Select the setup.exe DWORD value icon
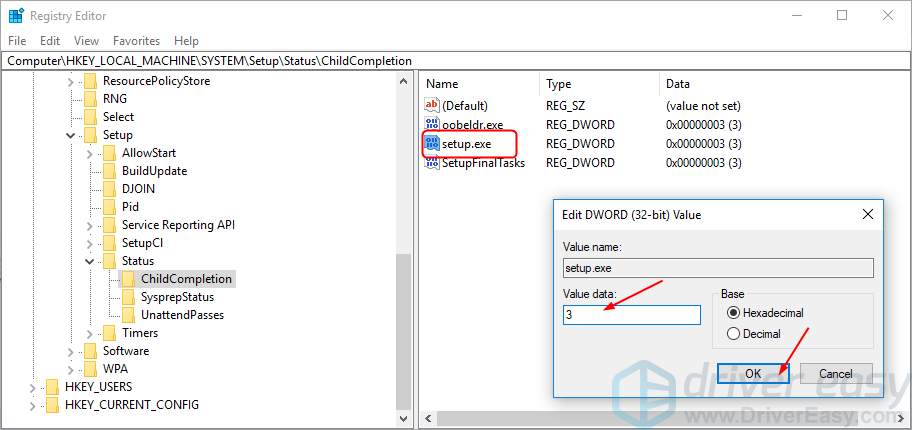 click(432, 143)
